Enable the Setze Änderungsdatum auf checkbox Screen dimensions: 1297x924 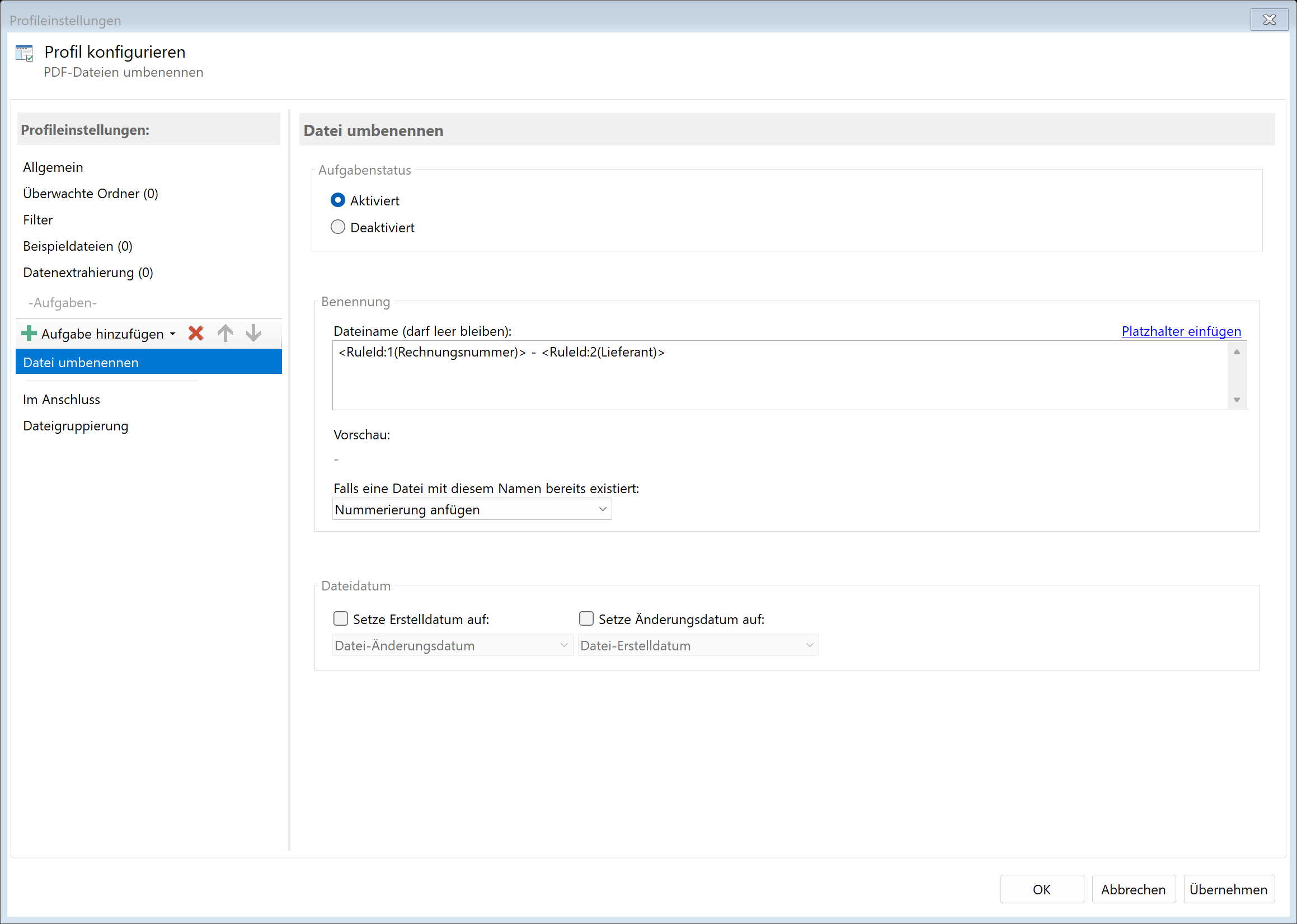586,618
